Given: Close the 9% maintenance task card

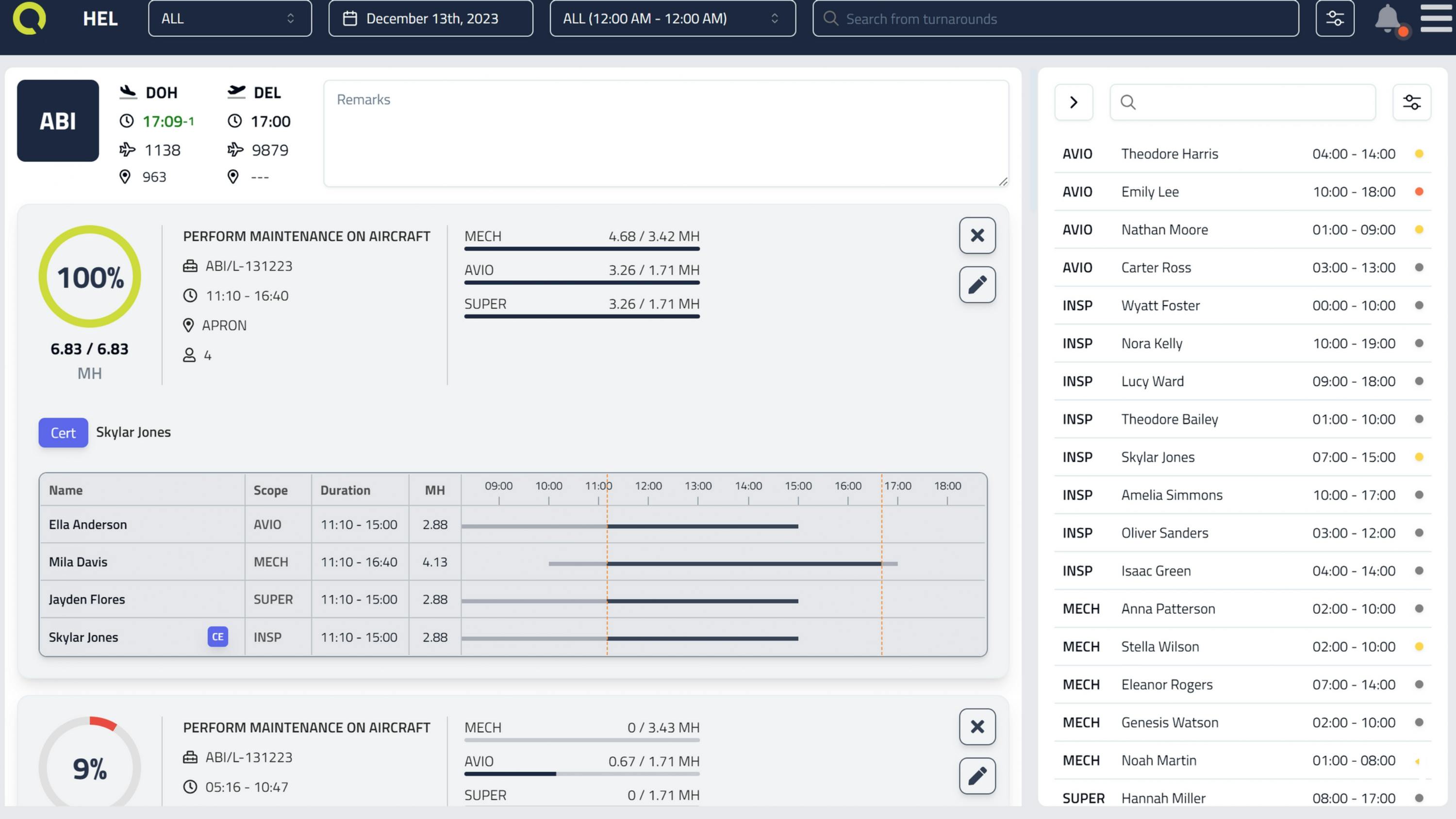Looking at the screenshot, I should click(x=976, y=727).
